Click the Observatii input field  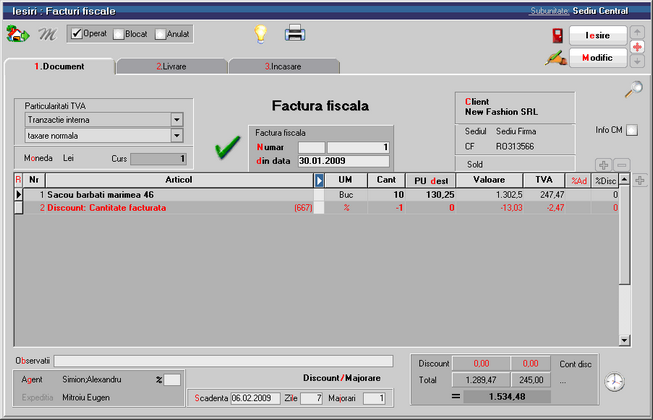[x=223, y=361]
